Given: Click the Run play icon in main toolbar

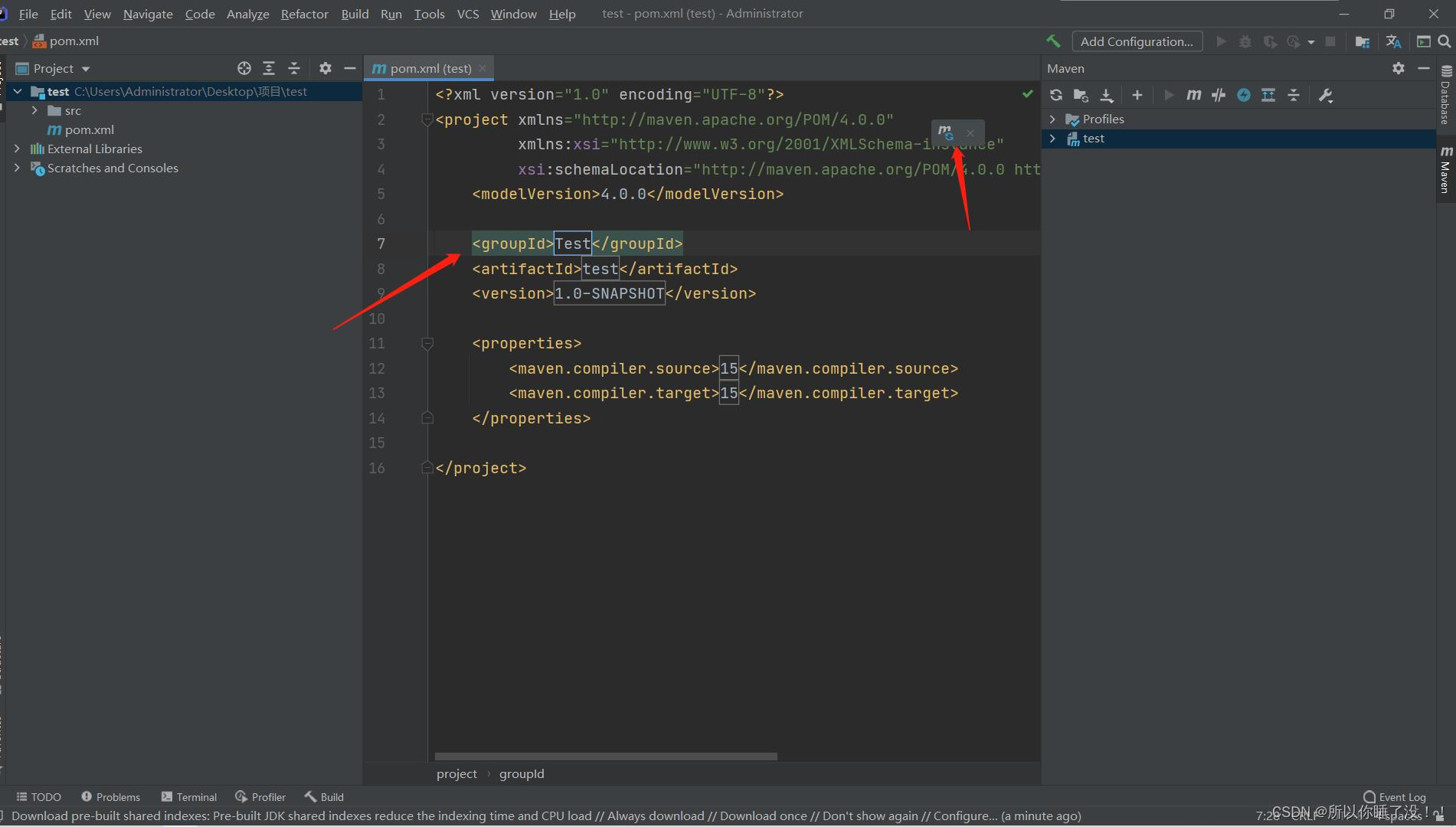Looking at the screenshot, I should tap(1222, 41).
